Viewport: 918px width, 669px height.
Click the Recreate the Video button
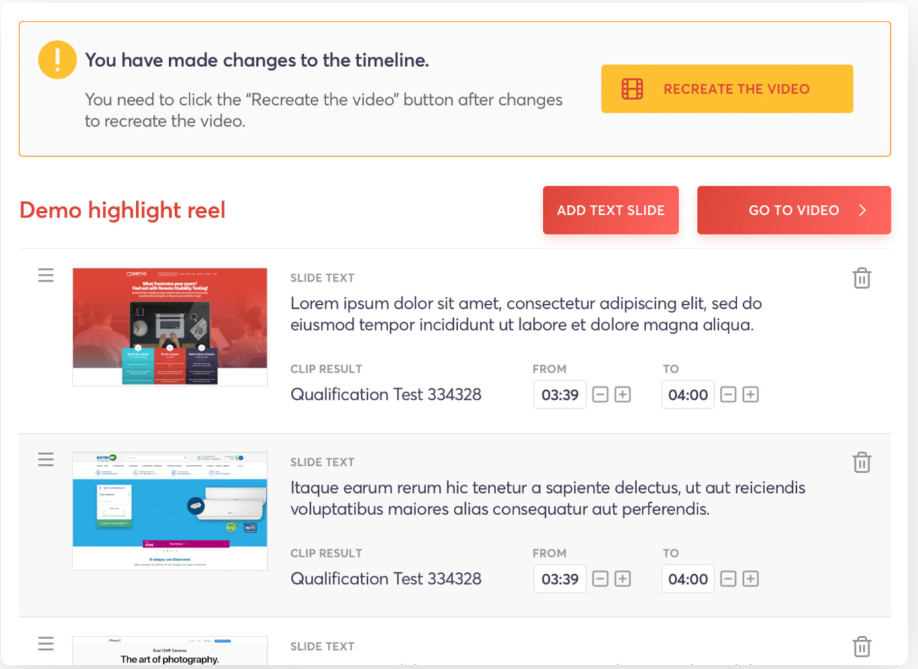click(727, 89)
